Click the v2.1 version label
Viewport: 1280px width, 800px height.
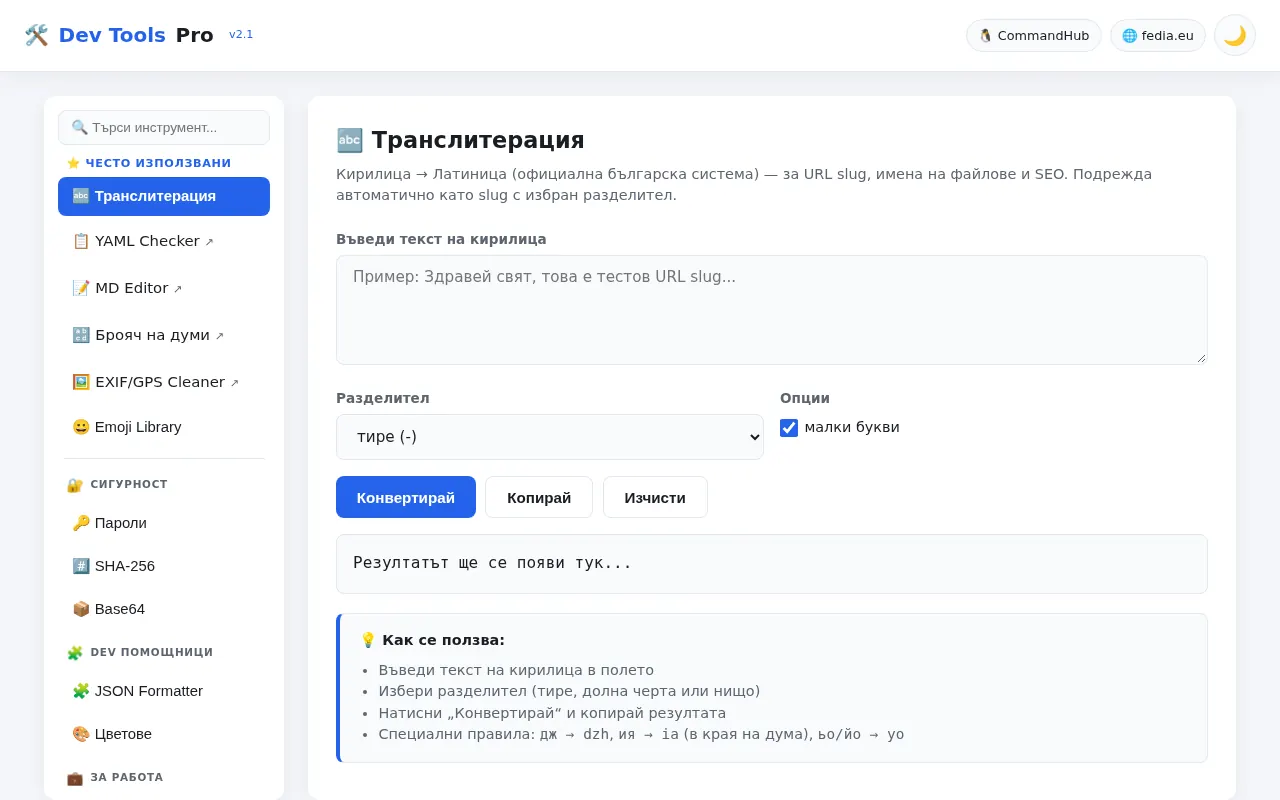click(x=241, y=35)
